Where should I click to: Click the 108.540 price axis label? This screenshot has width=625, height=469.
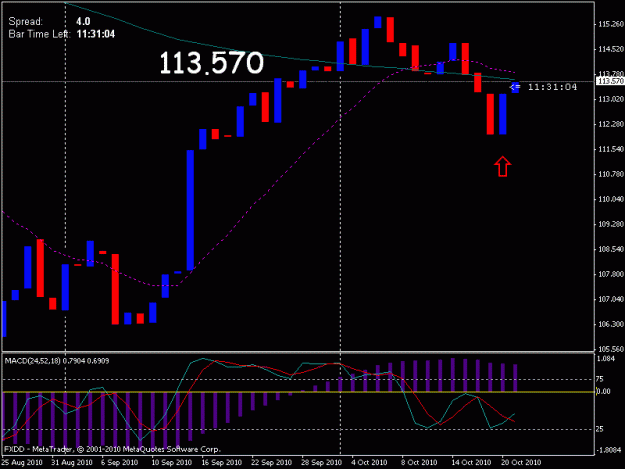click(611, 249)
